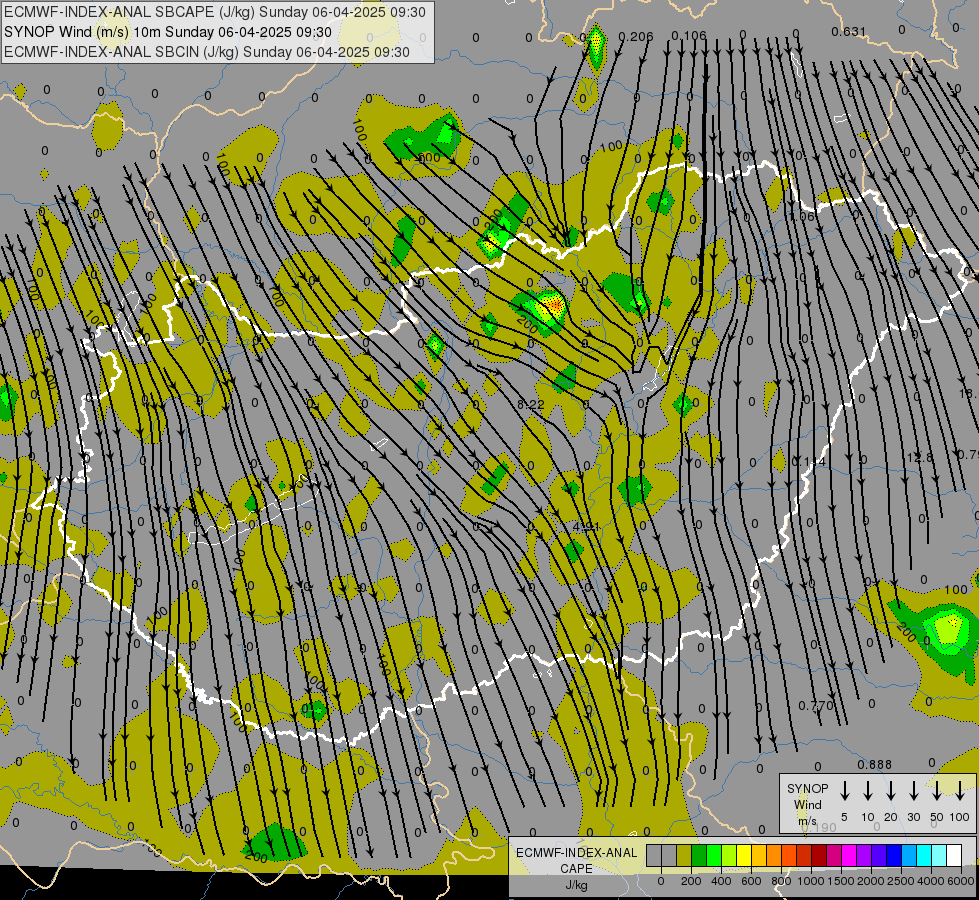Select the white swatch ending the CAPE scale

[x=954, y=856]
